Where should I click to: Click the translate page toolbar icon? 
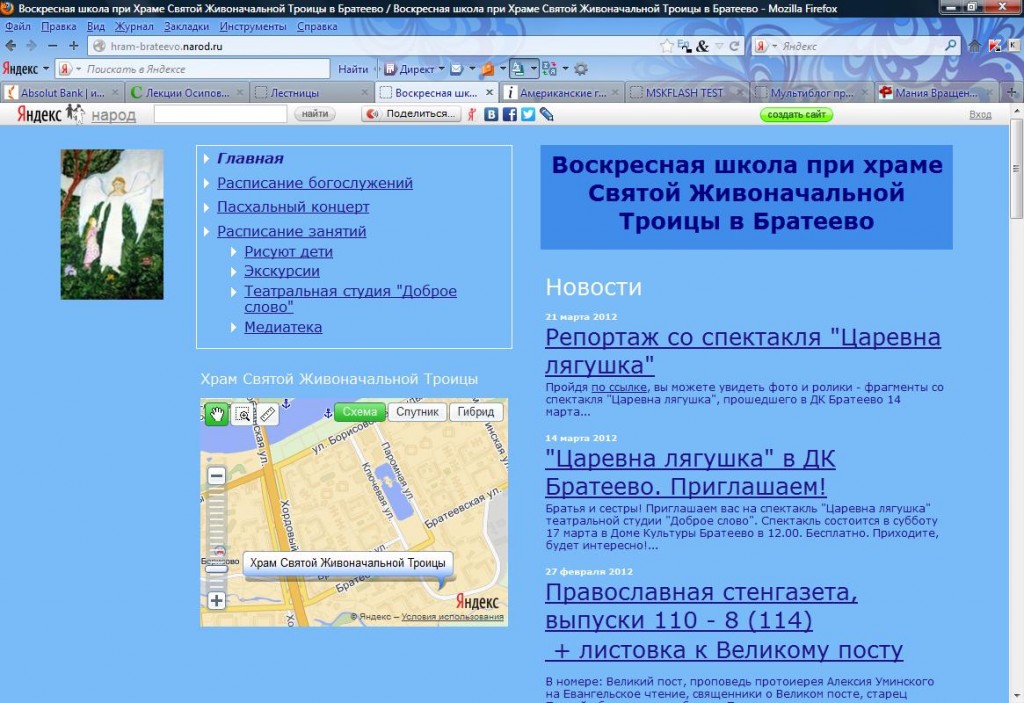click(549, 69)
